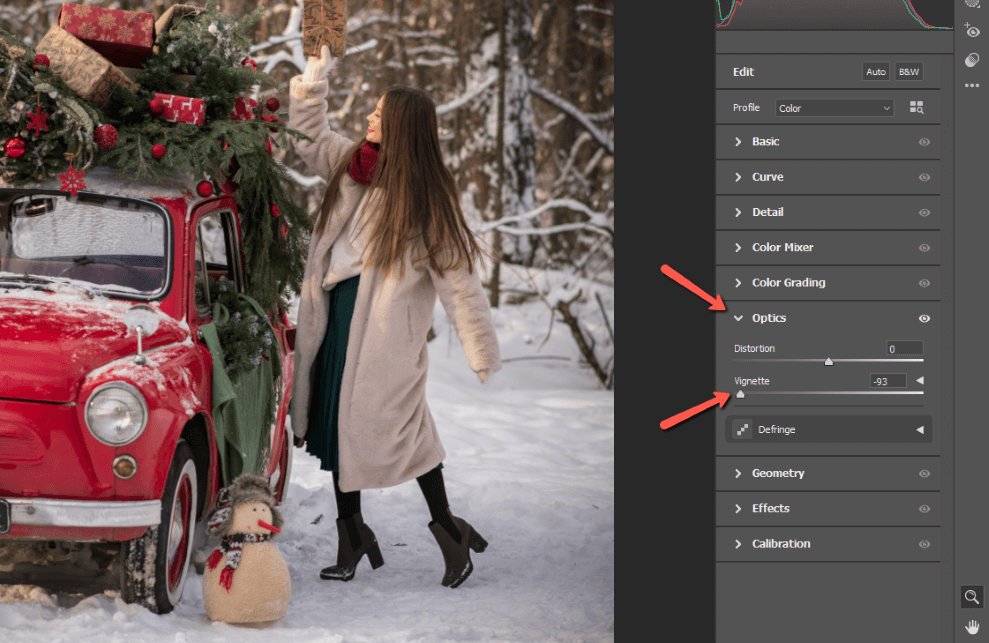
Task: Open the Profile Color dropdown
Action: 834,108
